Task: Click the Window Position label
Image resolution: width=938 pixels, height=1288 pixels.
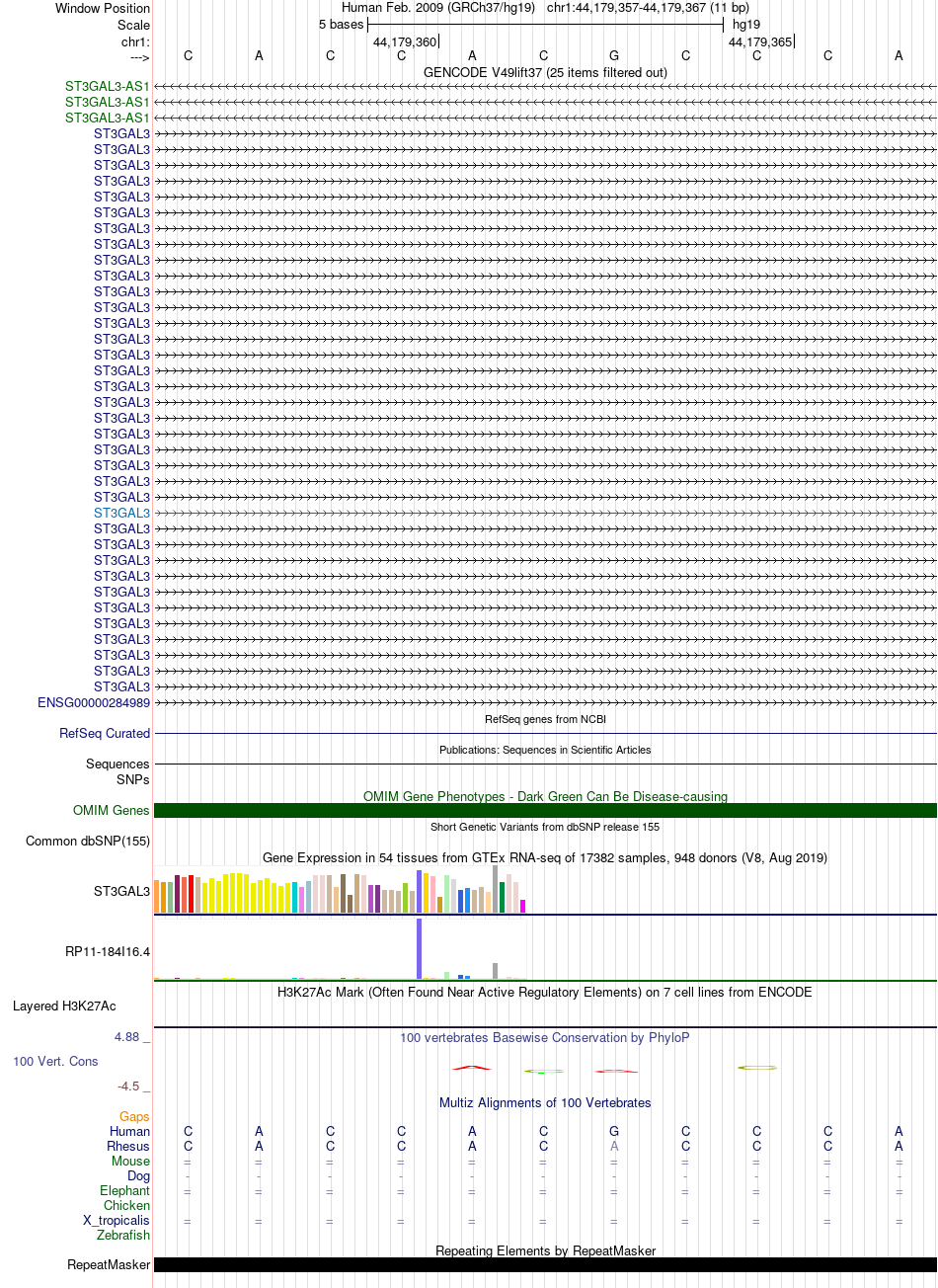Action: click(x=103, y=8)
